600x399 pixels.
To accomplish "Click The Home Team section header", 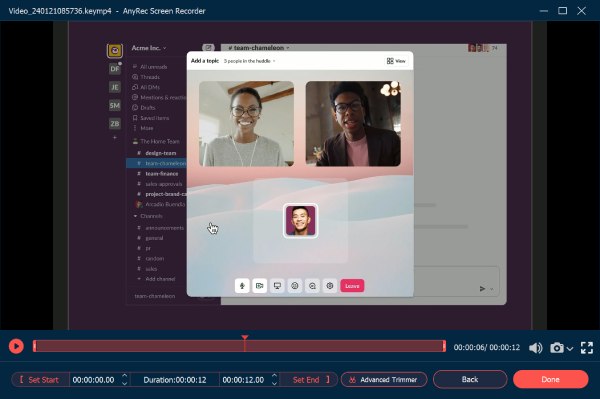I will 160,141.
